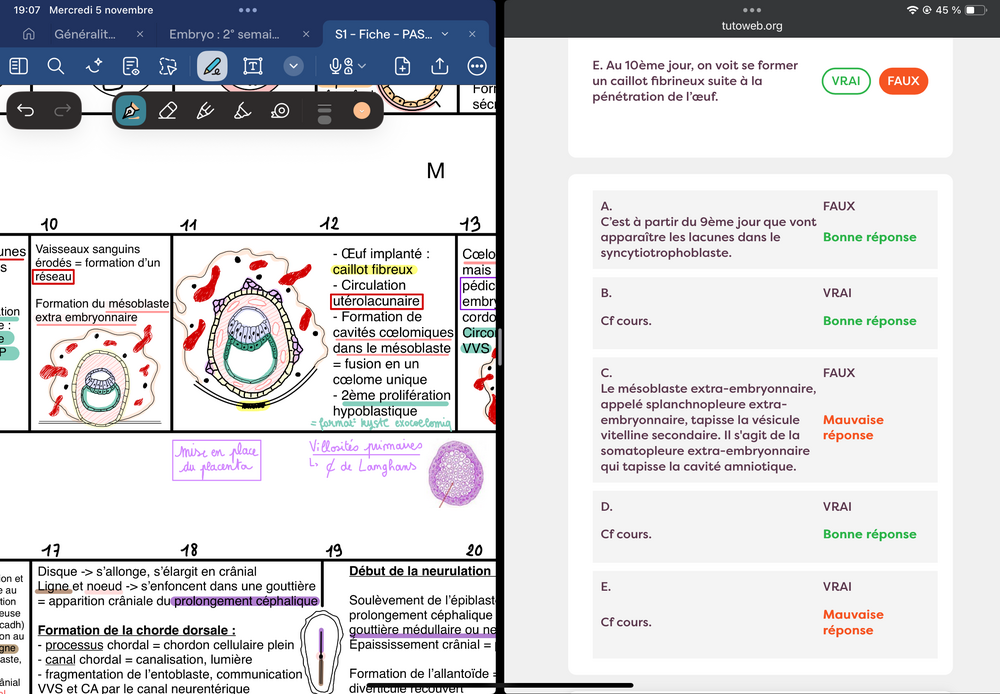Toggle handwriting pen mode in top toolbar
The width and height of the screenshot is (1000, 694).
click(212, 66)
